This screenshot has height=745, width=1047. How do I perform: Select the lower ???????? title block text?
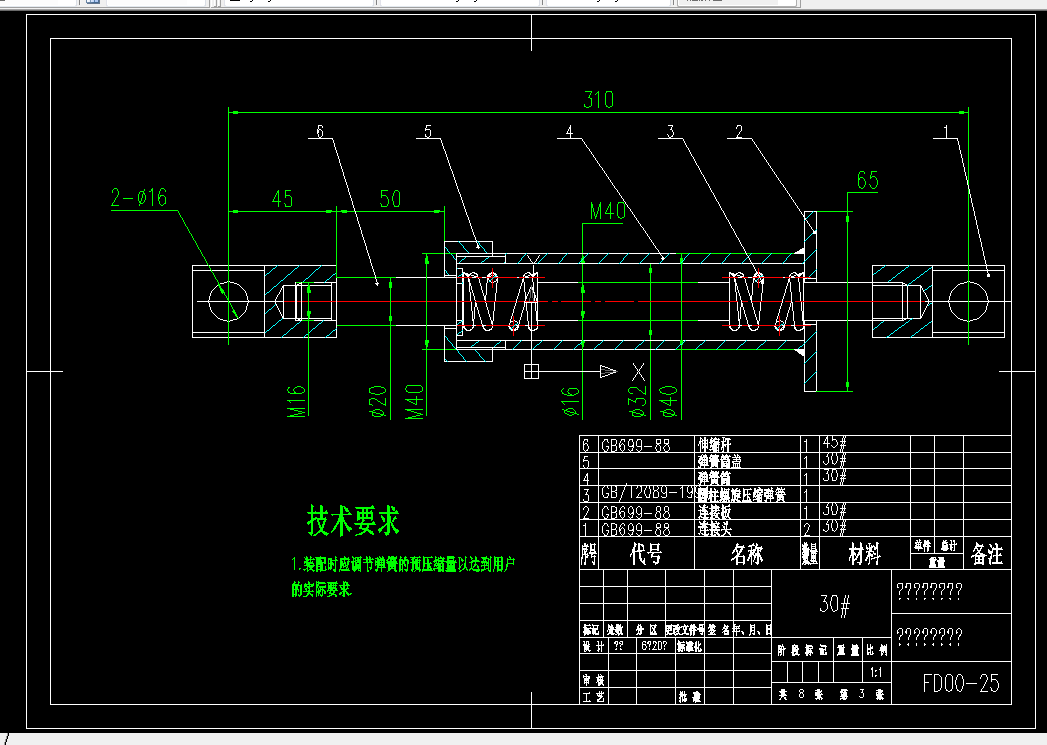click(929, 636)
